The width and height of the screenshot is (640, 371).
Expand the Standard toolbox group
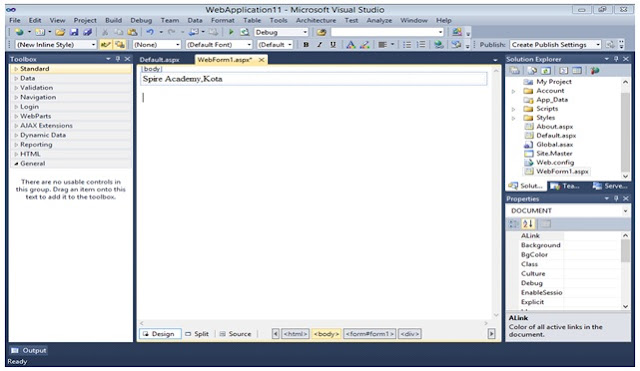[x=16, y=69]
